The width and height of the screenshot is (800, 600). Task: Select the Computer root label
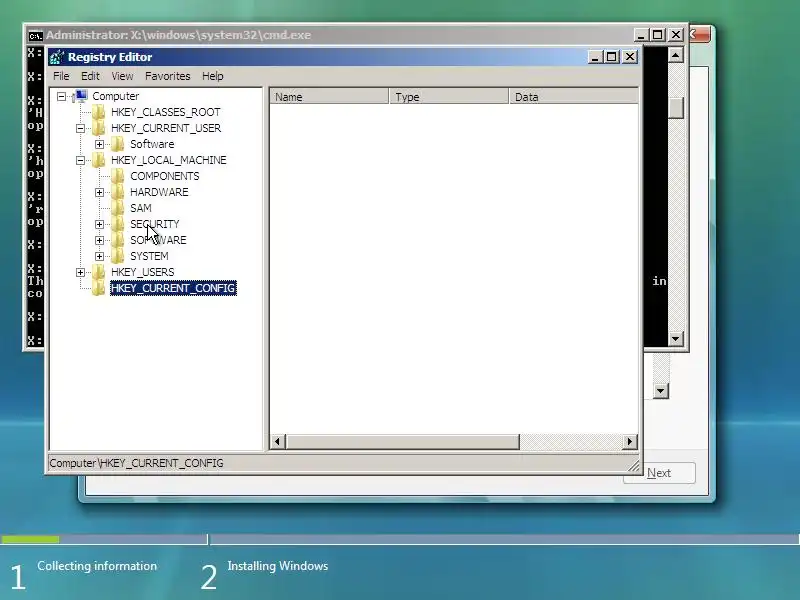[x=116, y=96]
